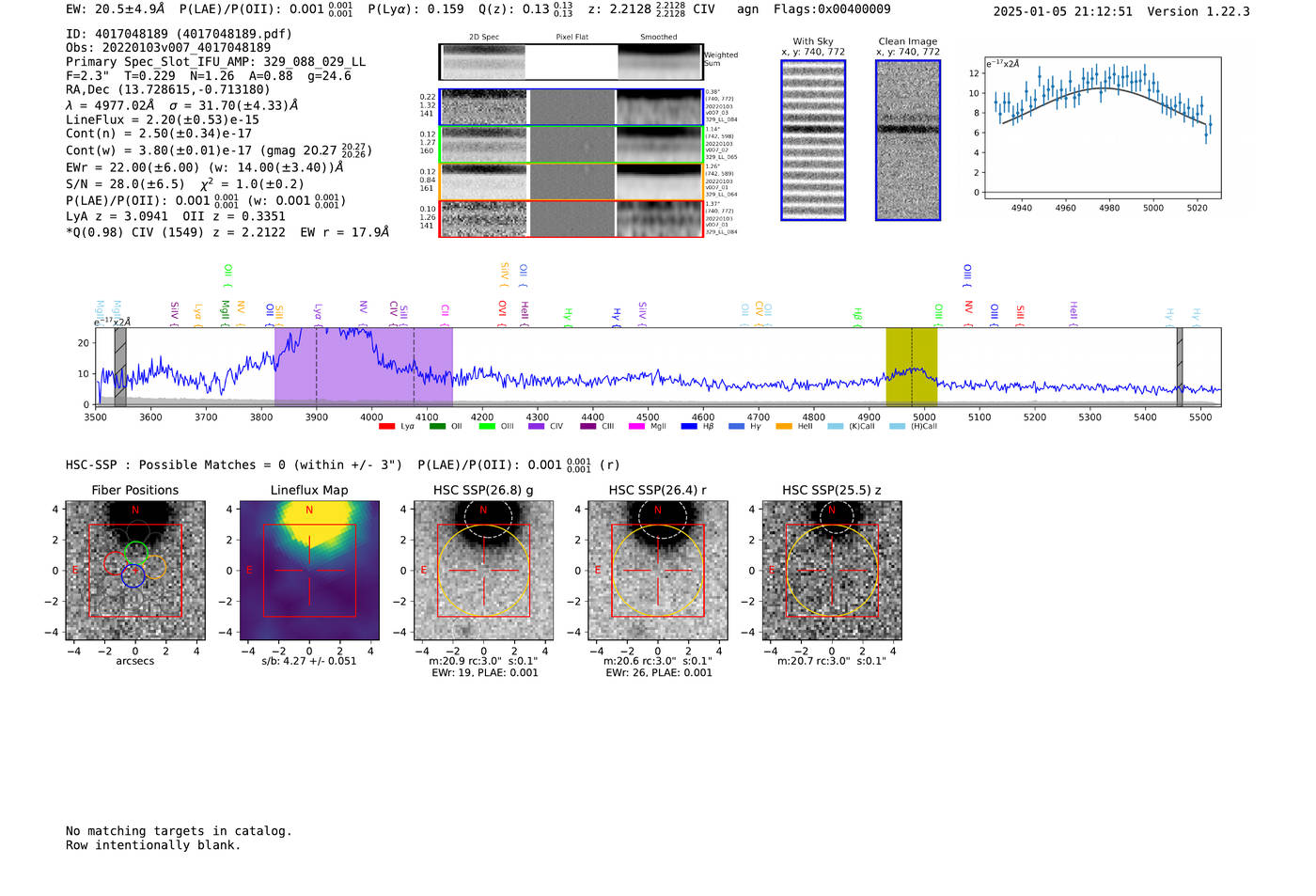Click the 'EW: 20.5±4.9Å' header value
The height and width of the screenshot is (896, 1316).
pos(115,9)
